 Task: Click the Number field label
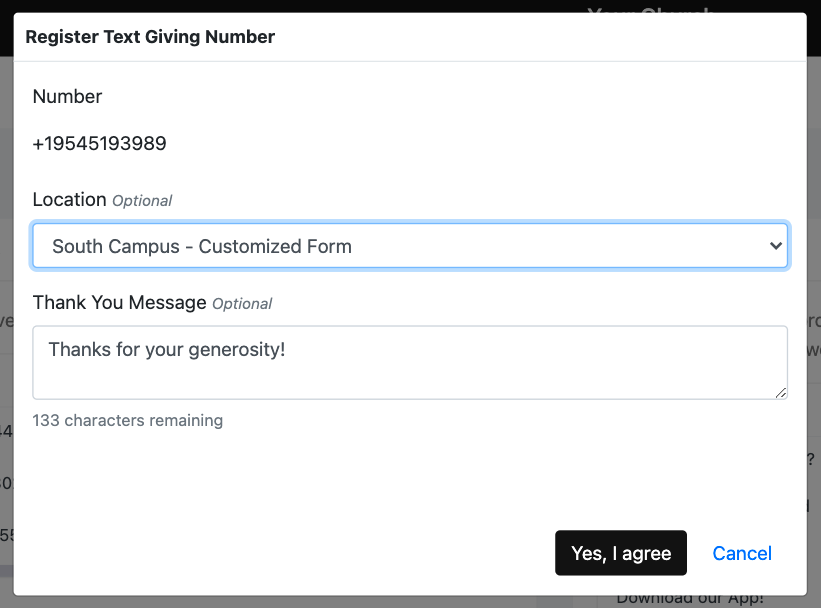(x=67, y=97)
